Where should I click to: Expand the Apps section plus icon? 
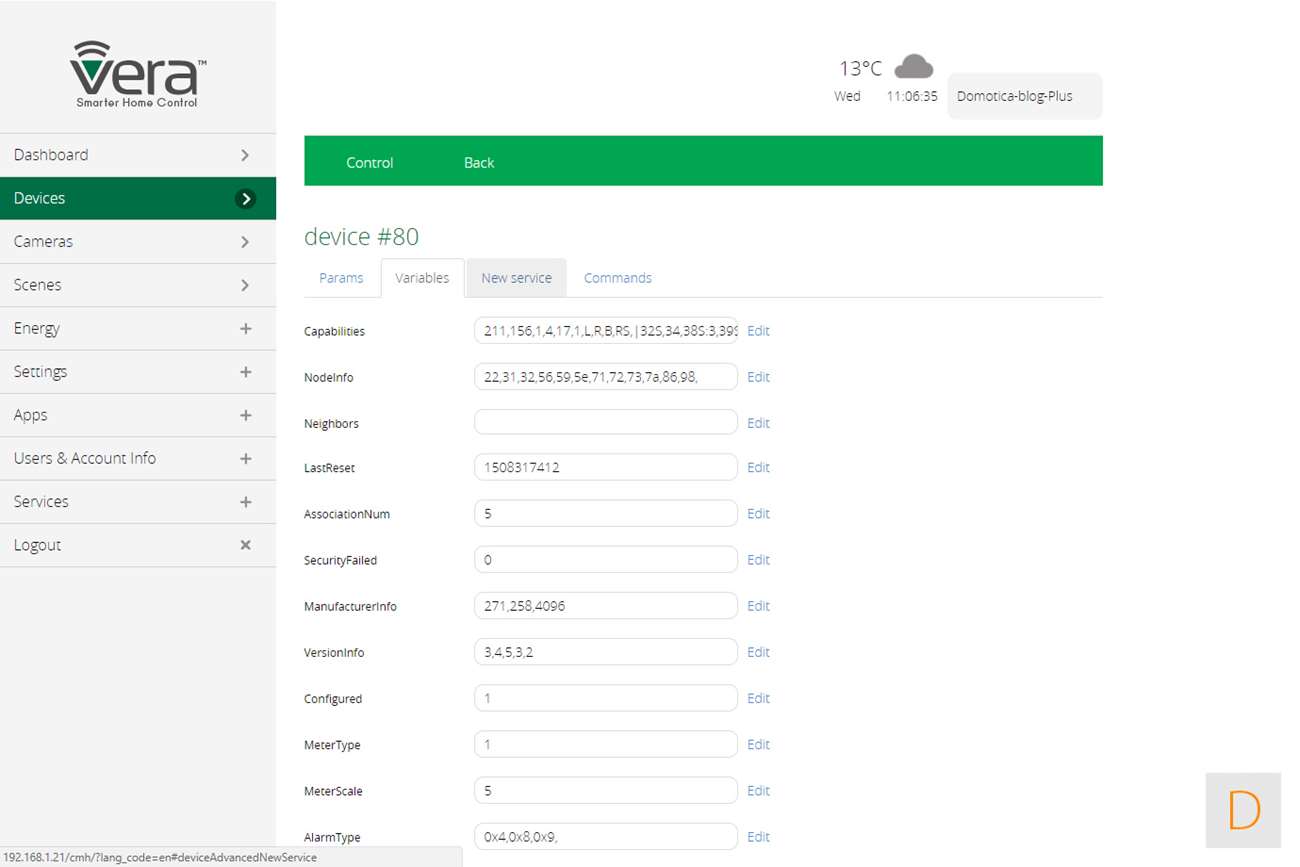(x=245, y=415)
